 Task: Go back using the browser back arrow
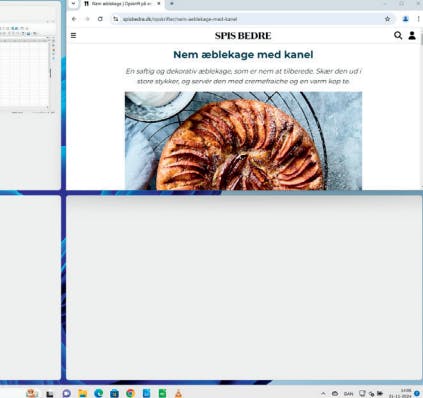click(74, 19)
